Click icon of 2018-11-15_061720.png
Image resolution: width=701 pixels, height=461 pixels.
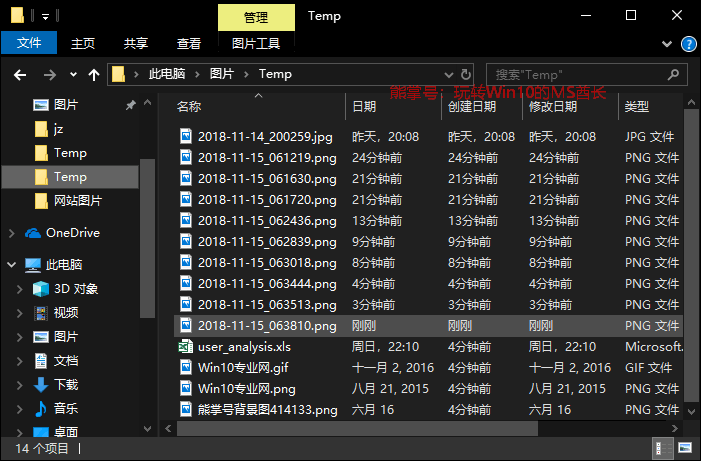point(186,199)
